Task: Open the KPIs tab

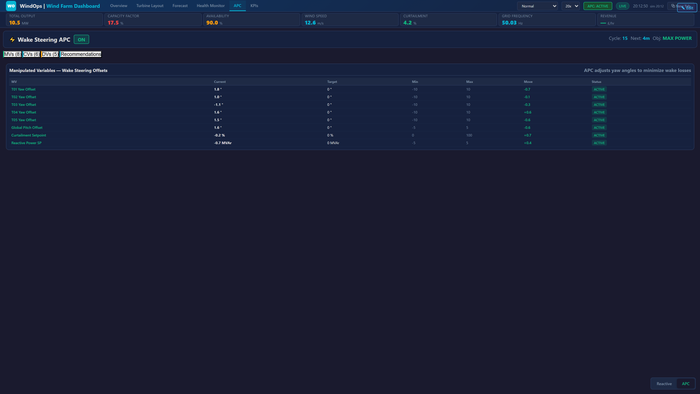Action: pos(254,6)
